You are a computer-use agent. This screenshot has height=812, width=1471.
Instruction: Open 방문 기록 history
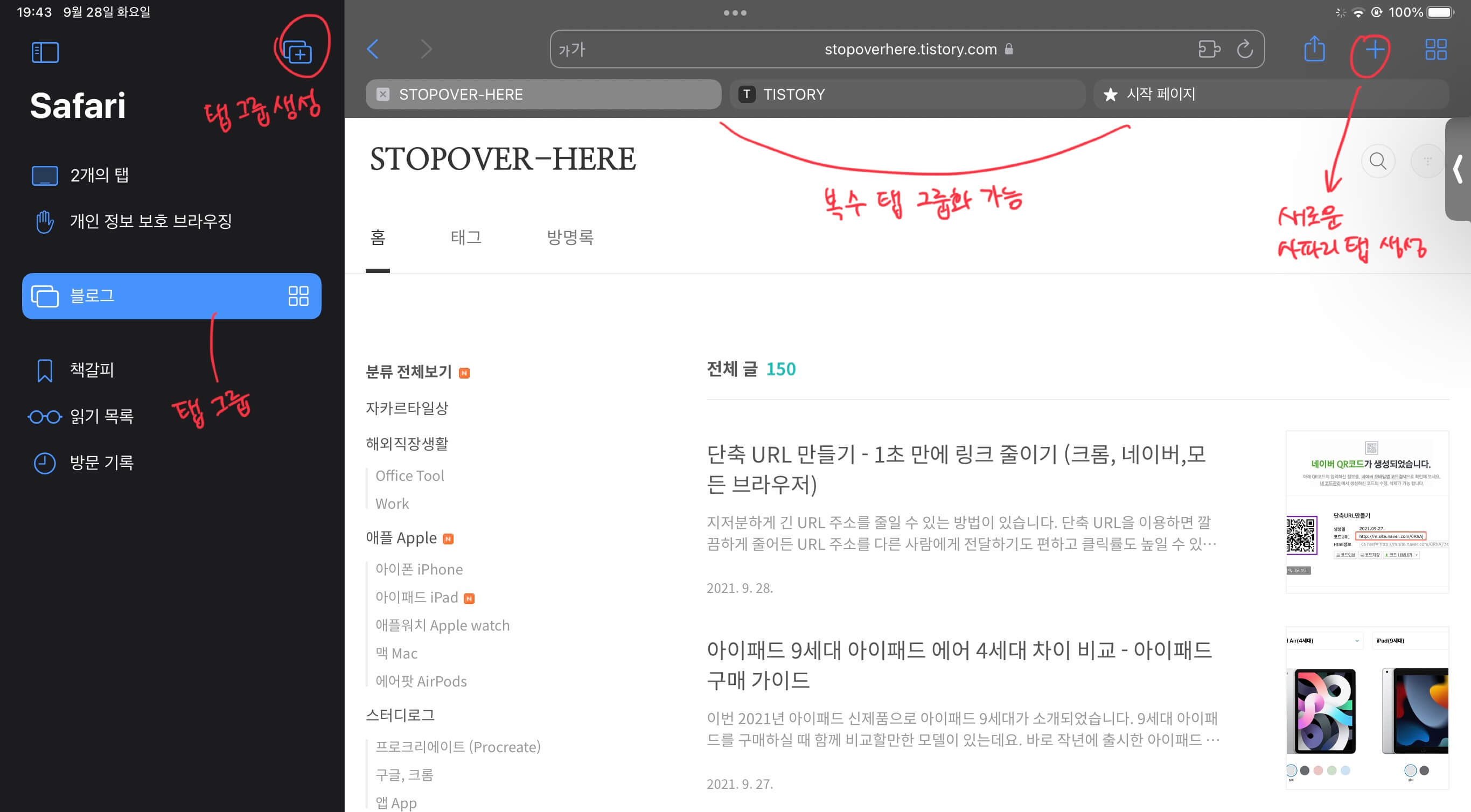(171, 463)
